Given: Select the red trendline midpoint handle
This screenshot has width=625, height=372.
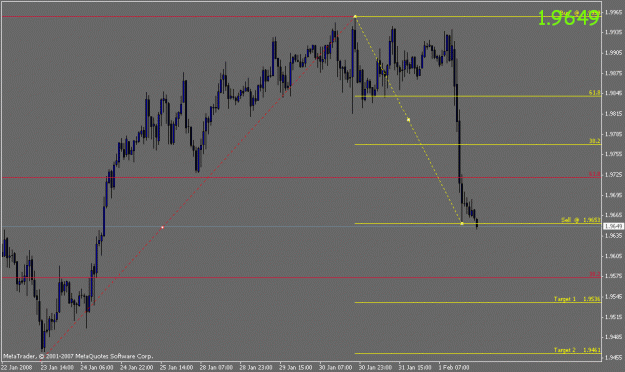Looking at the screenshot, I should 162,227.
